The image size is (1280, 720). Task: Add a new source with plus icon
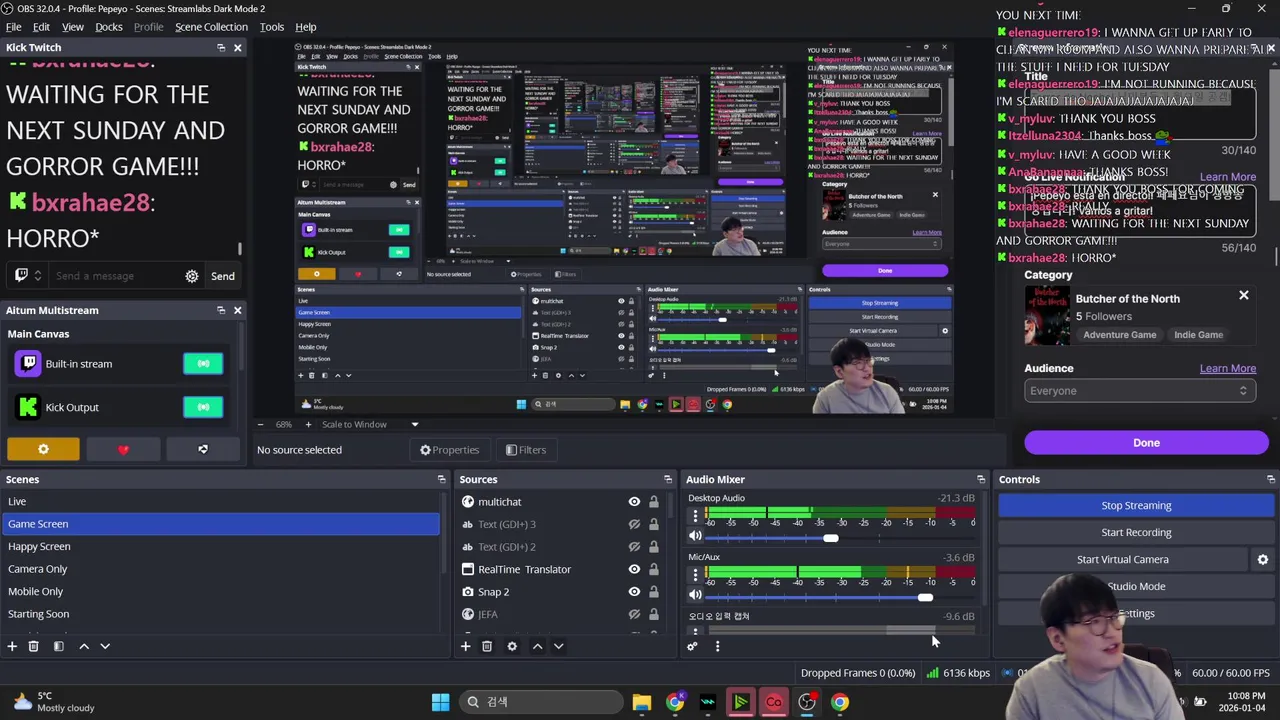[465, 647]
